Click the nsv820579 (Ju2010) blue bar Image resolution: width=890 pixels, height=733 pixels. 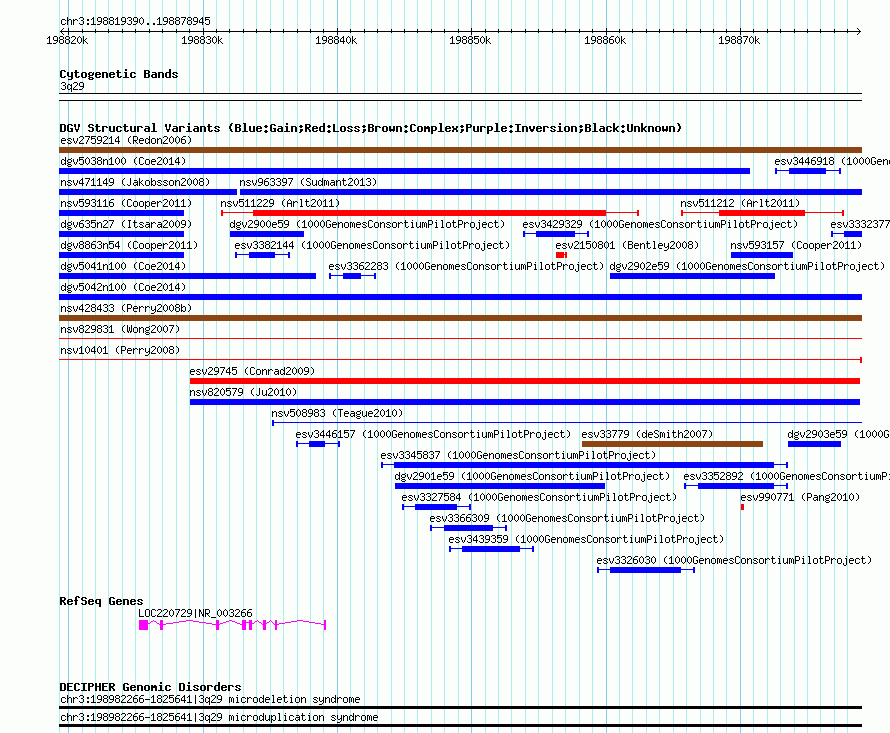pos(525,402)
